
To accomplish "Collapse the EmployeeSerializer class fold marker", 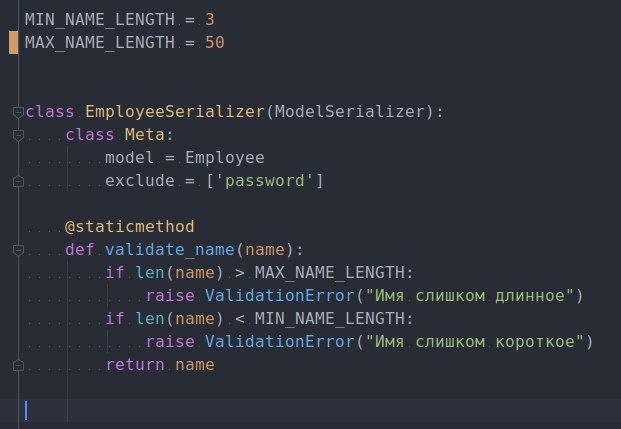I will pos(18,112).
